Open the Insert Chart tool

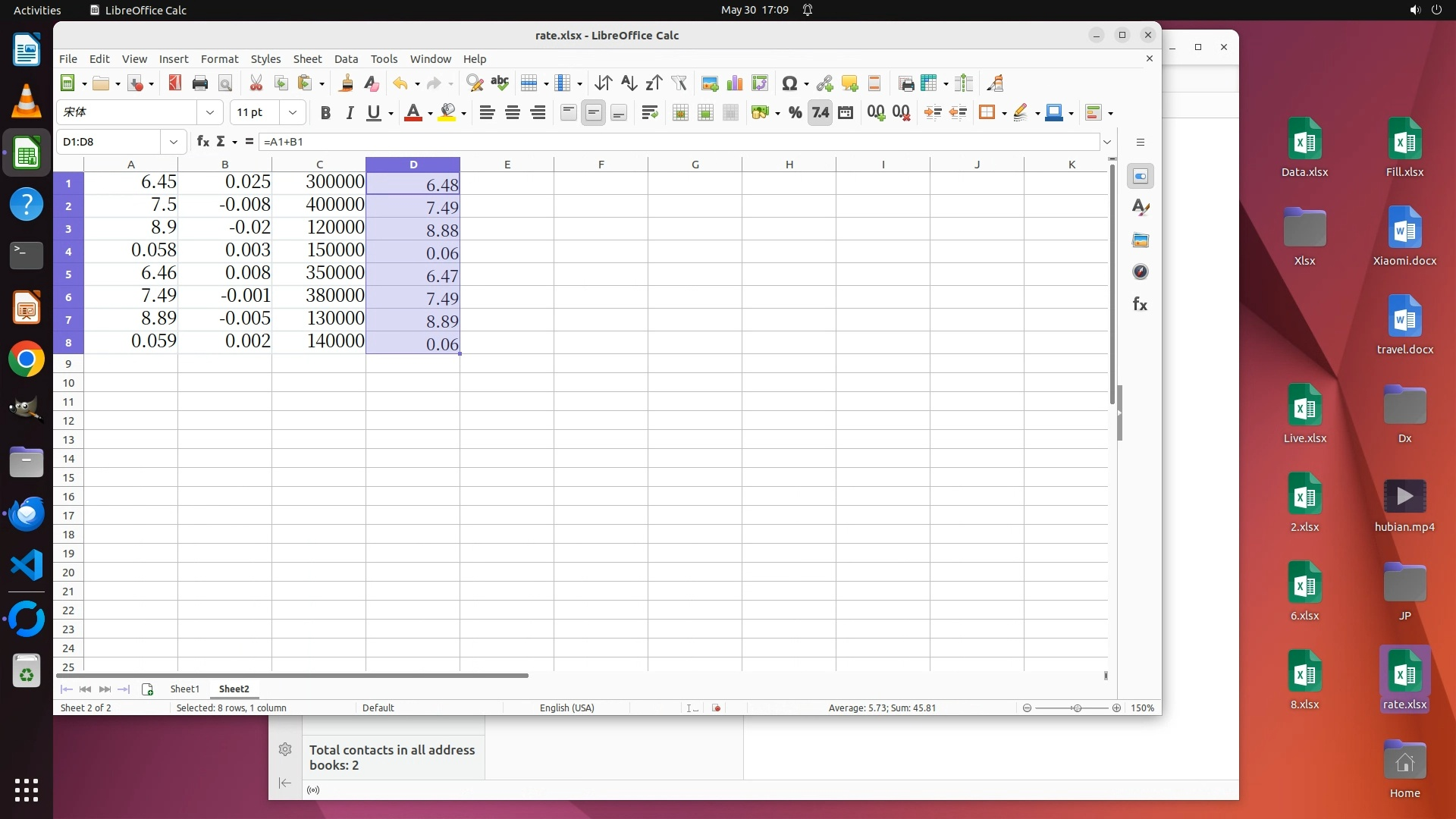coord(734,83)
